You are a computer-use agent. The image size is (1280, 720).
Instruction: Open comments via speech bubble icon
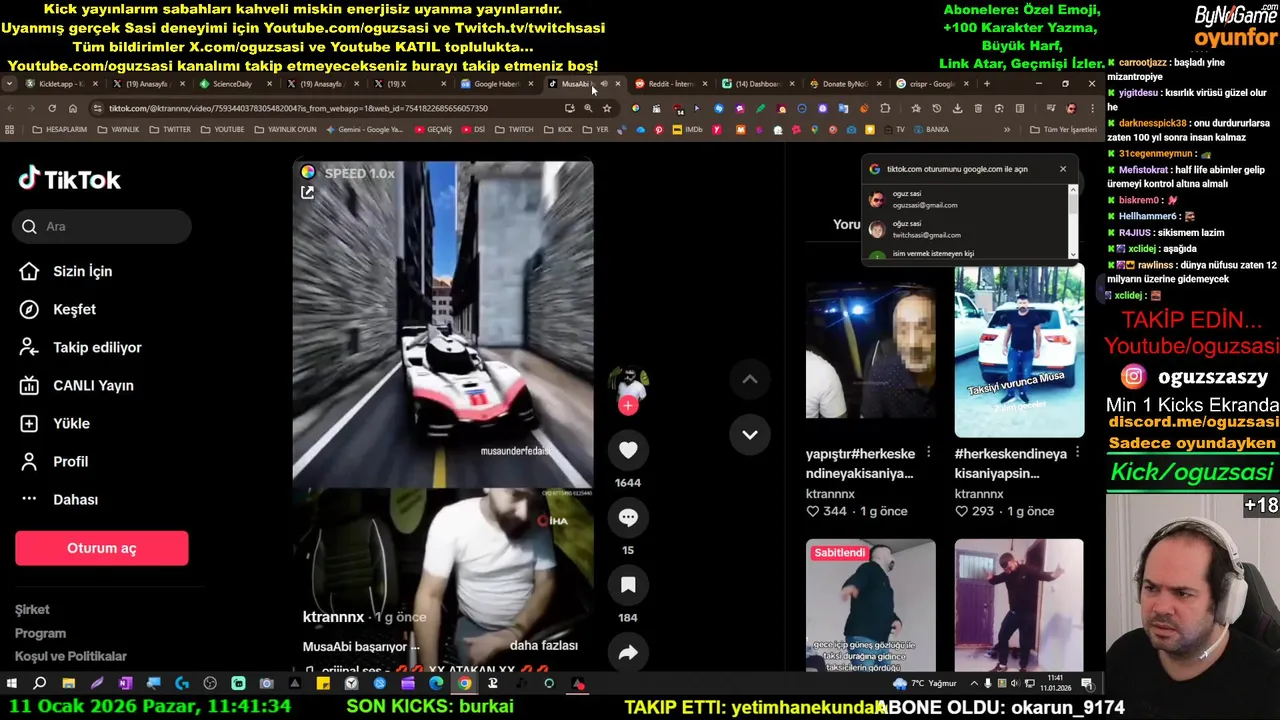point(628,517)
